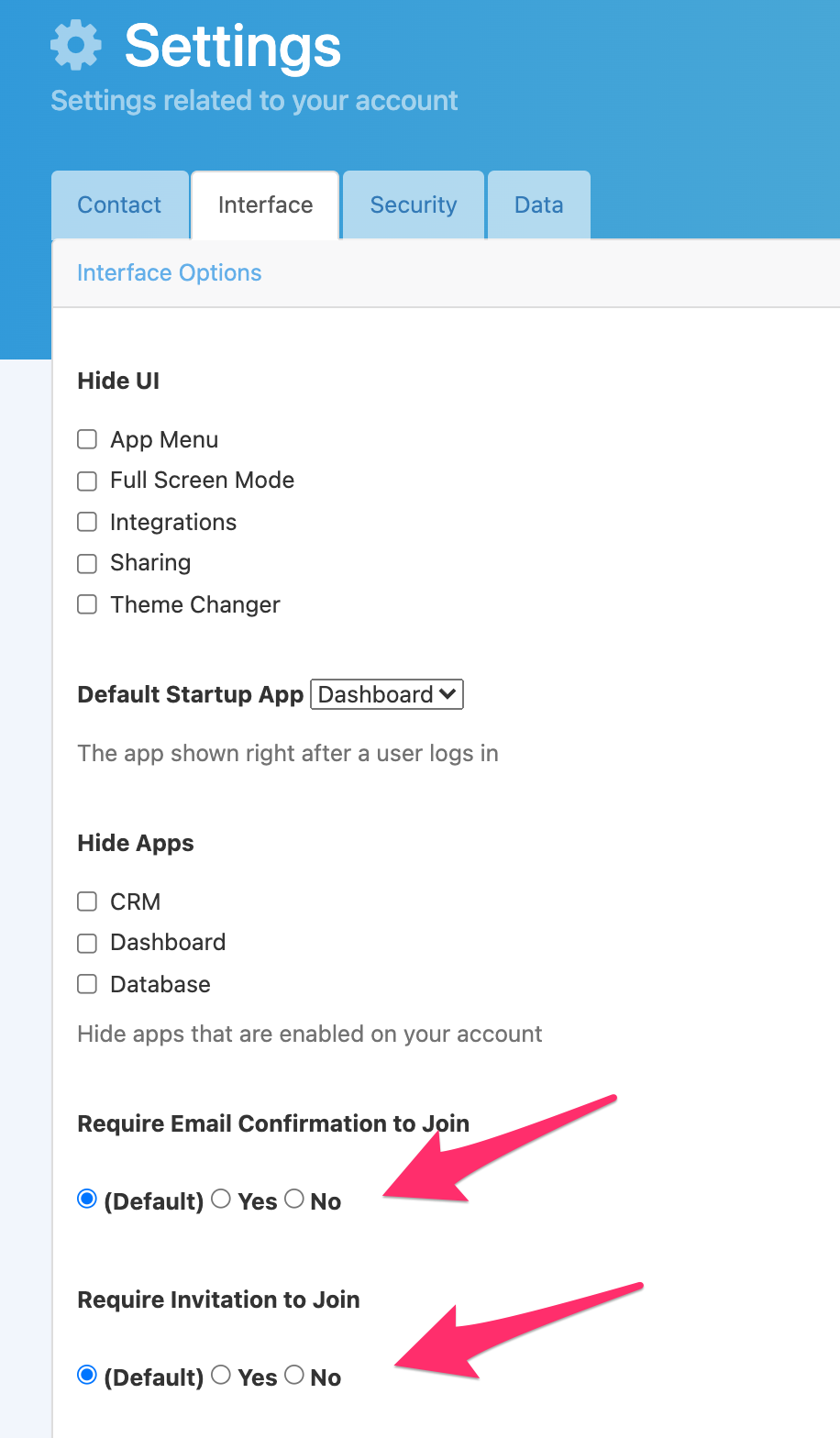The image size is (840, 1438).
Task: Select the Data tab
Action: [x=539, y=205]
